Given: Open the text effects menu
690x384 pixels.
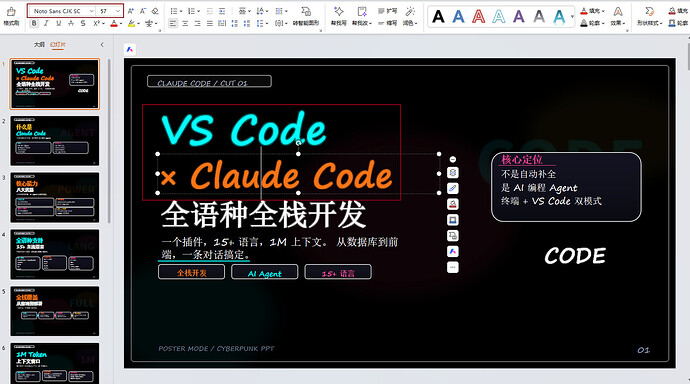Looking at the screenshot, I should (x=618, y=16).
